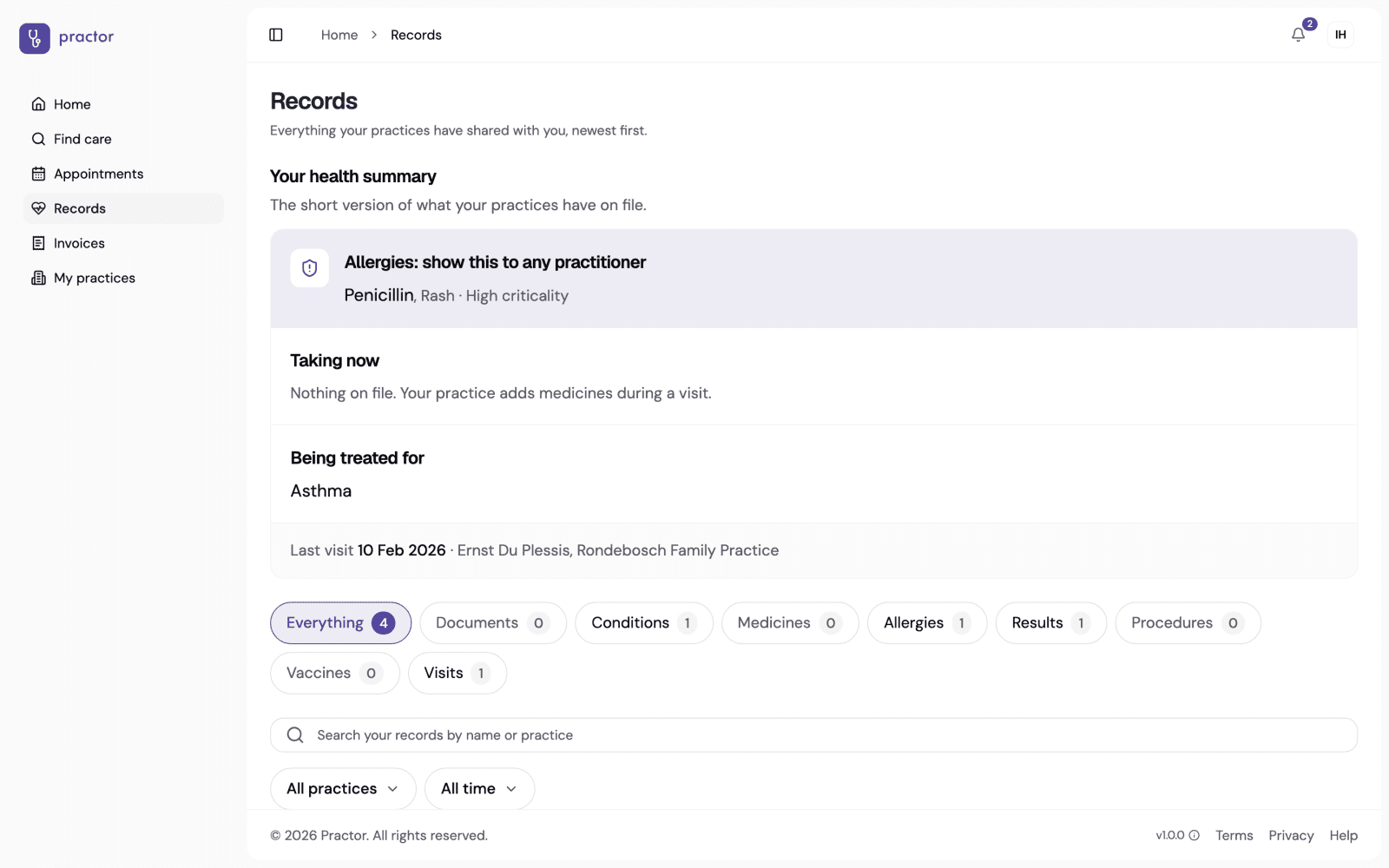Open the All practices dropdown
The width and height of the screenshot is (1389, 868).
[x=343, y=788]
